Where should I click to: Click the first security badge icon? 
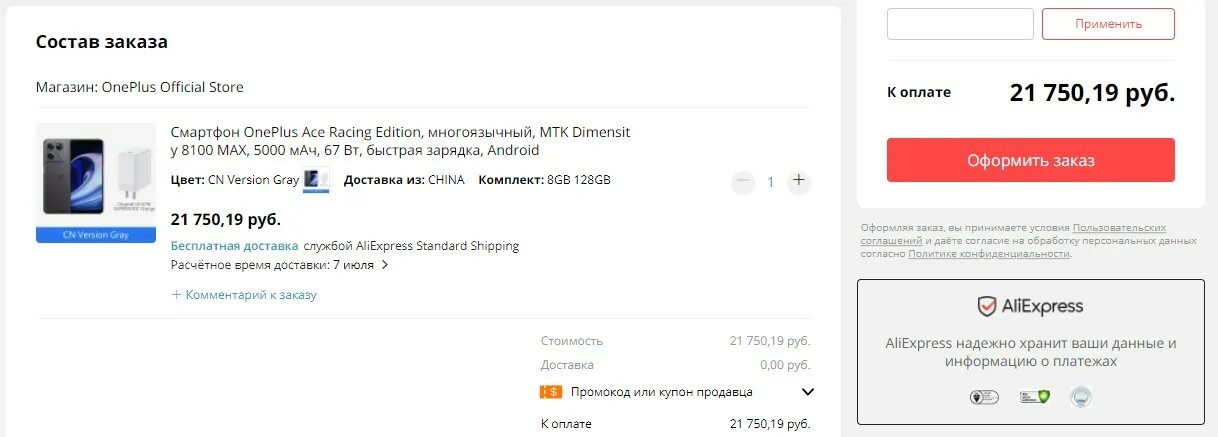coord(984,397)
